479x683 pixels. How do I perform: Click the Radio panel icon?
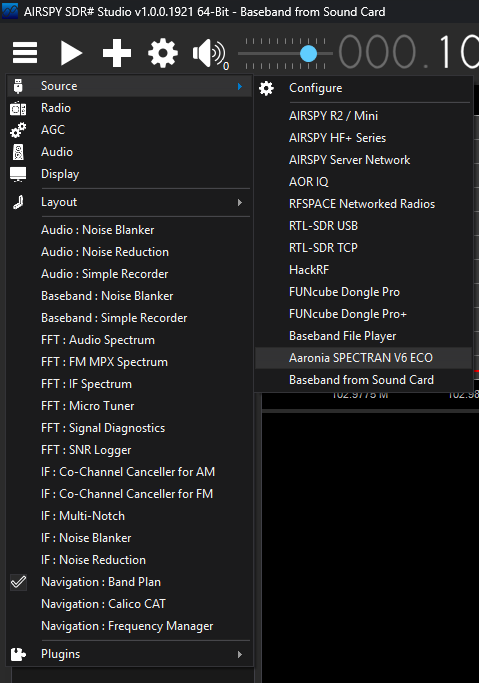[x=18, y=108]
